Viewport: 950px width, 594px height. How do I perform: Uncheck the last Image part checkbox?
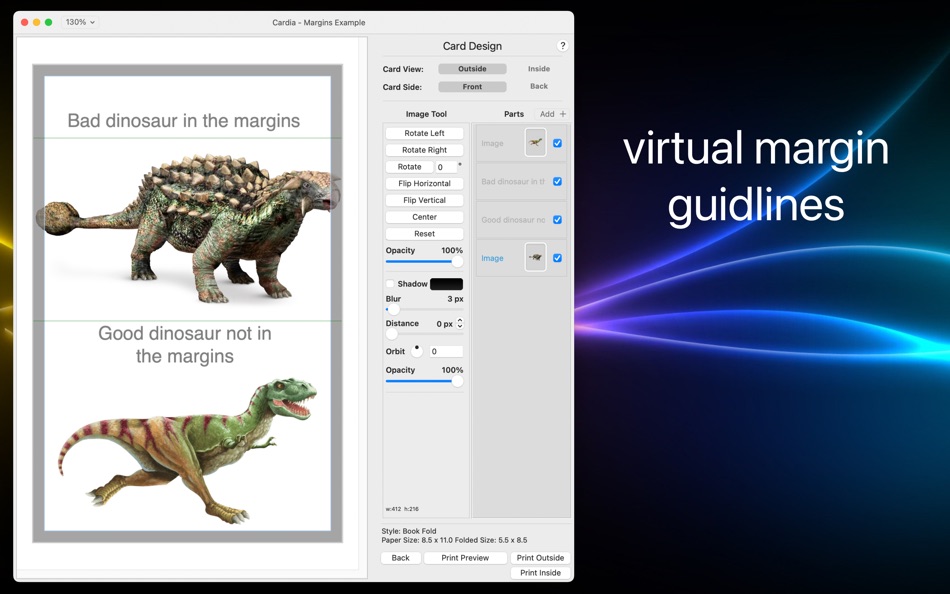[557, 258]
